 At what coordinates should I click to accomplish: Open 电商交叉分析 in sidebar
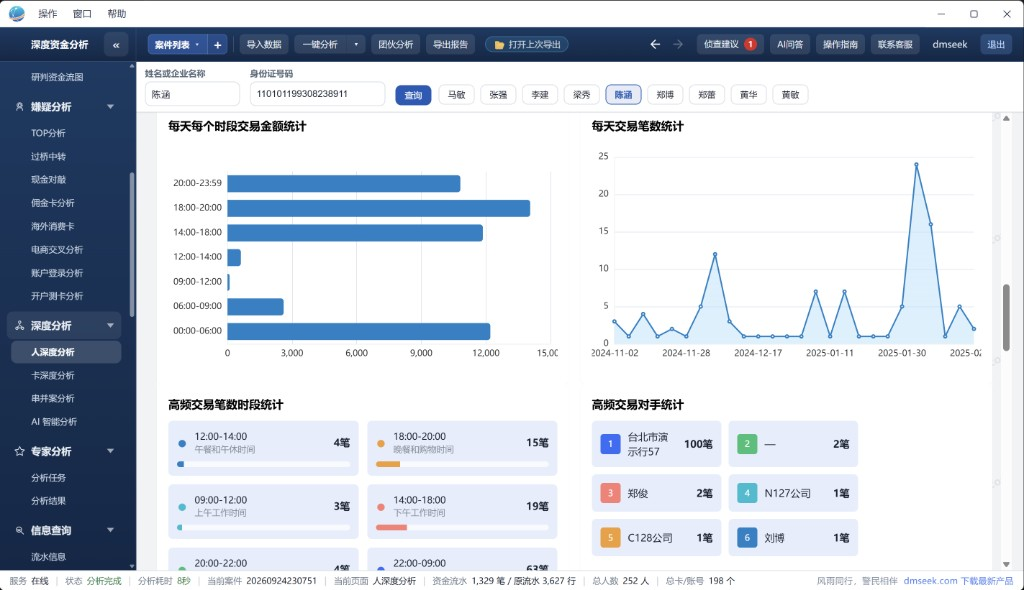(57, 250)
